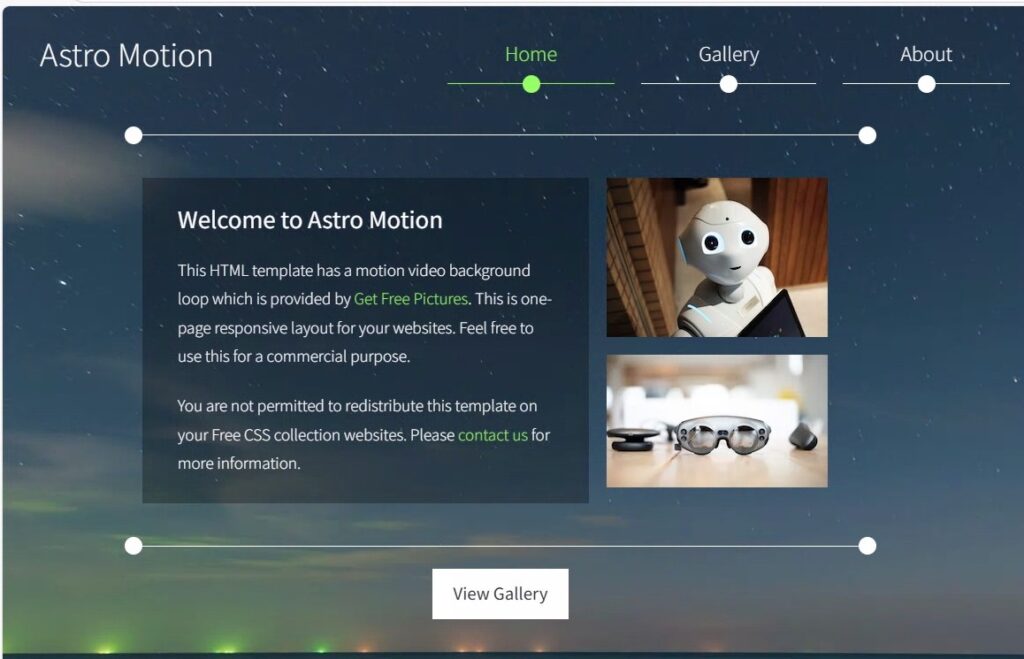Click the Welcome to Astro Motion heading
The height and width of the screenshot is (659, 1024).
310,220
